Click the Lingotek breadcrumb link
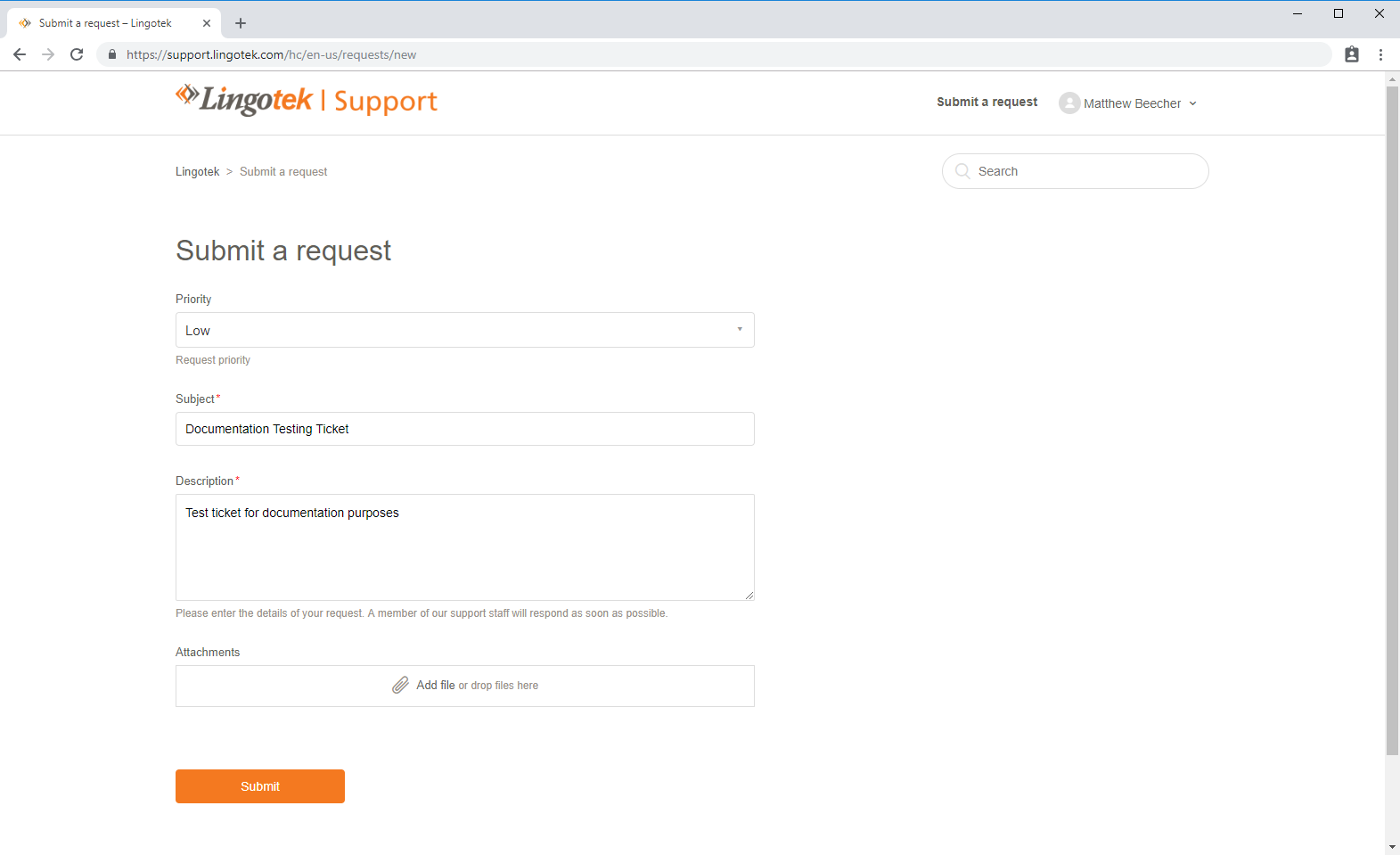The image size is (1400, 855). point(197,171)
